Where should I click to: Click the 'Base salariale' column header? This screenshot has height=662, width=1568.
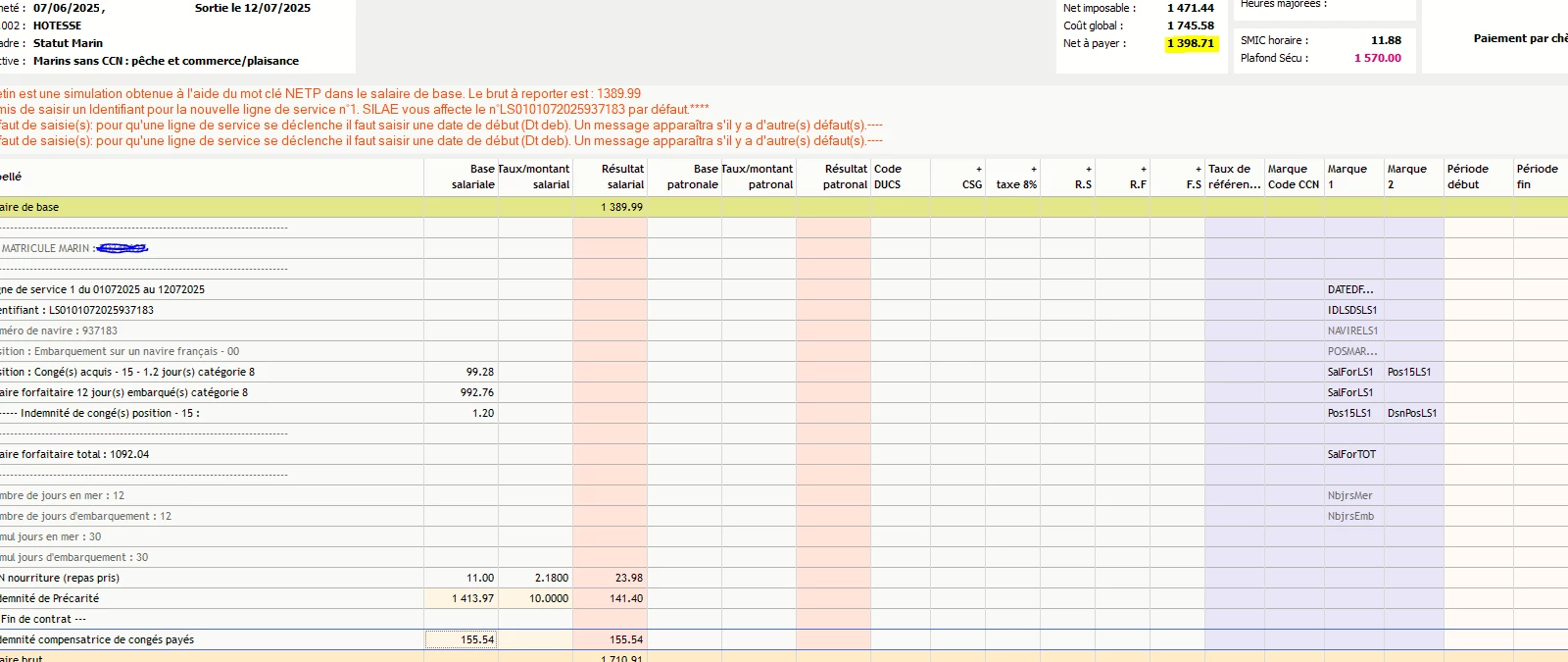462,177
